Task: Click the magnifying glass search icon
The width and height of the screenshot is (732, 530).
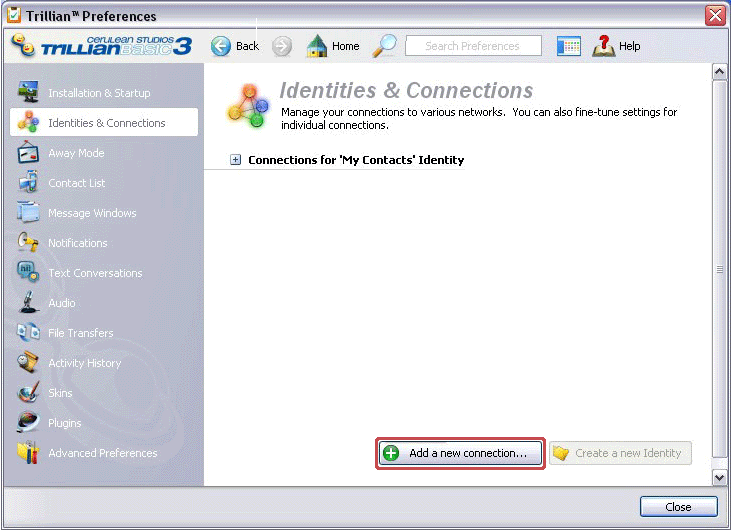Action: tap(385, 46)
